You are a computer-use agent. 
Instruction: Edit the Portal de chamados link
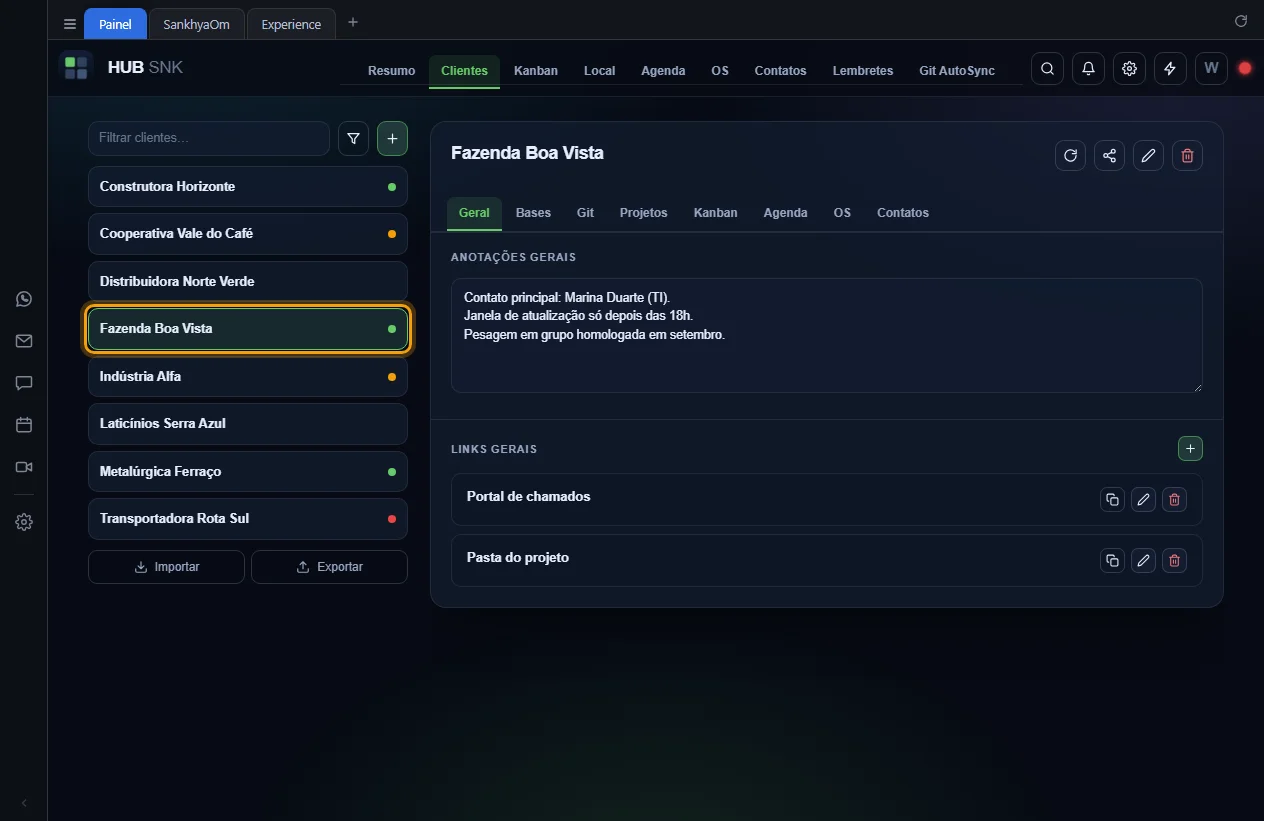[x=1143, y=500]
